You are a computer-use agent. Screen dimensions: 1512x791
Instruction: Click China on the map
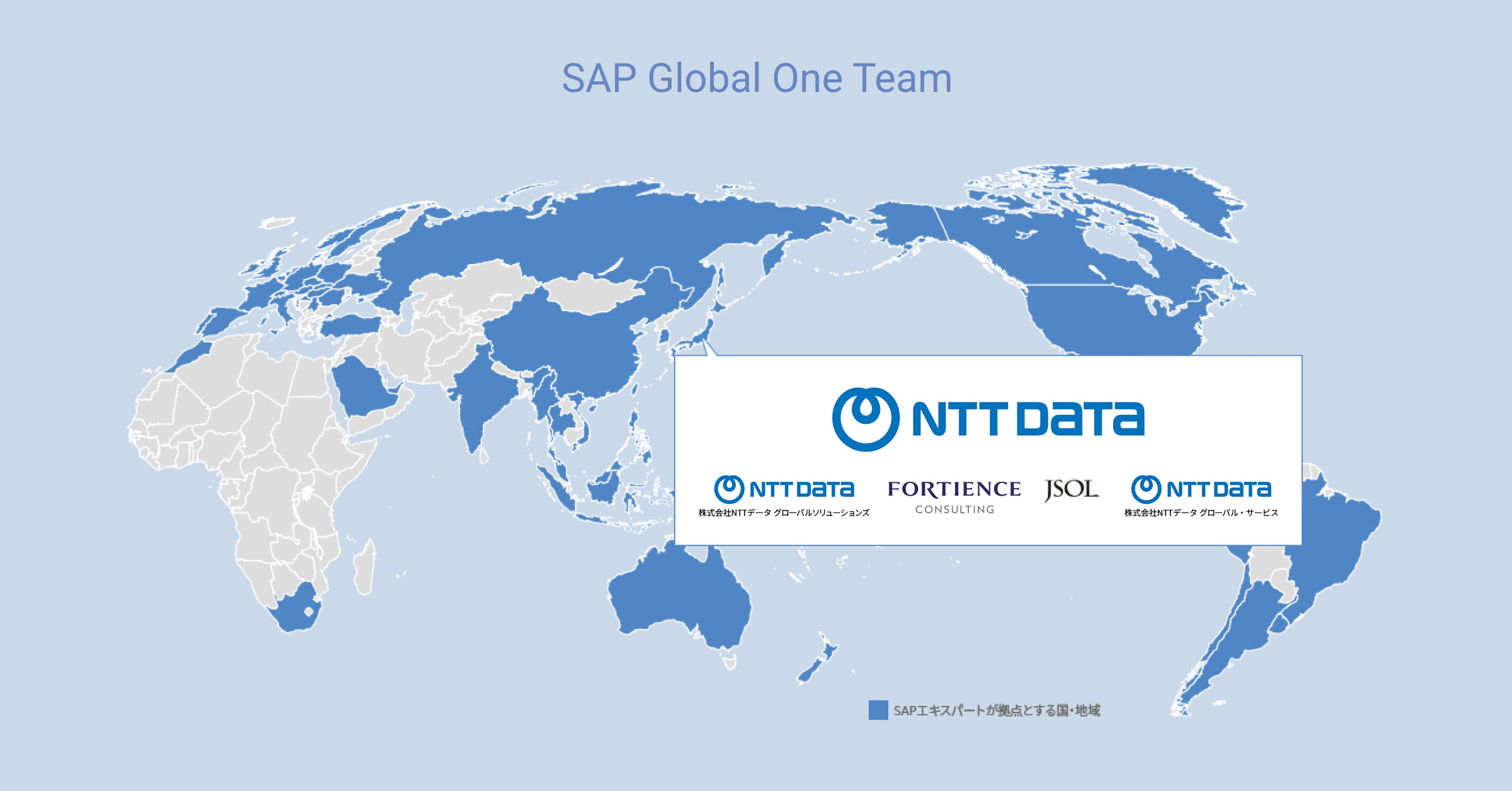tap(580, 340)
